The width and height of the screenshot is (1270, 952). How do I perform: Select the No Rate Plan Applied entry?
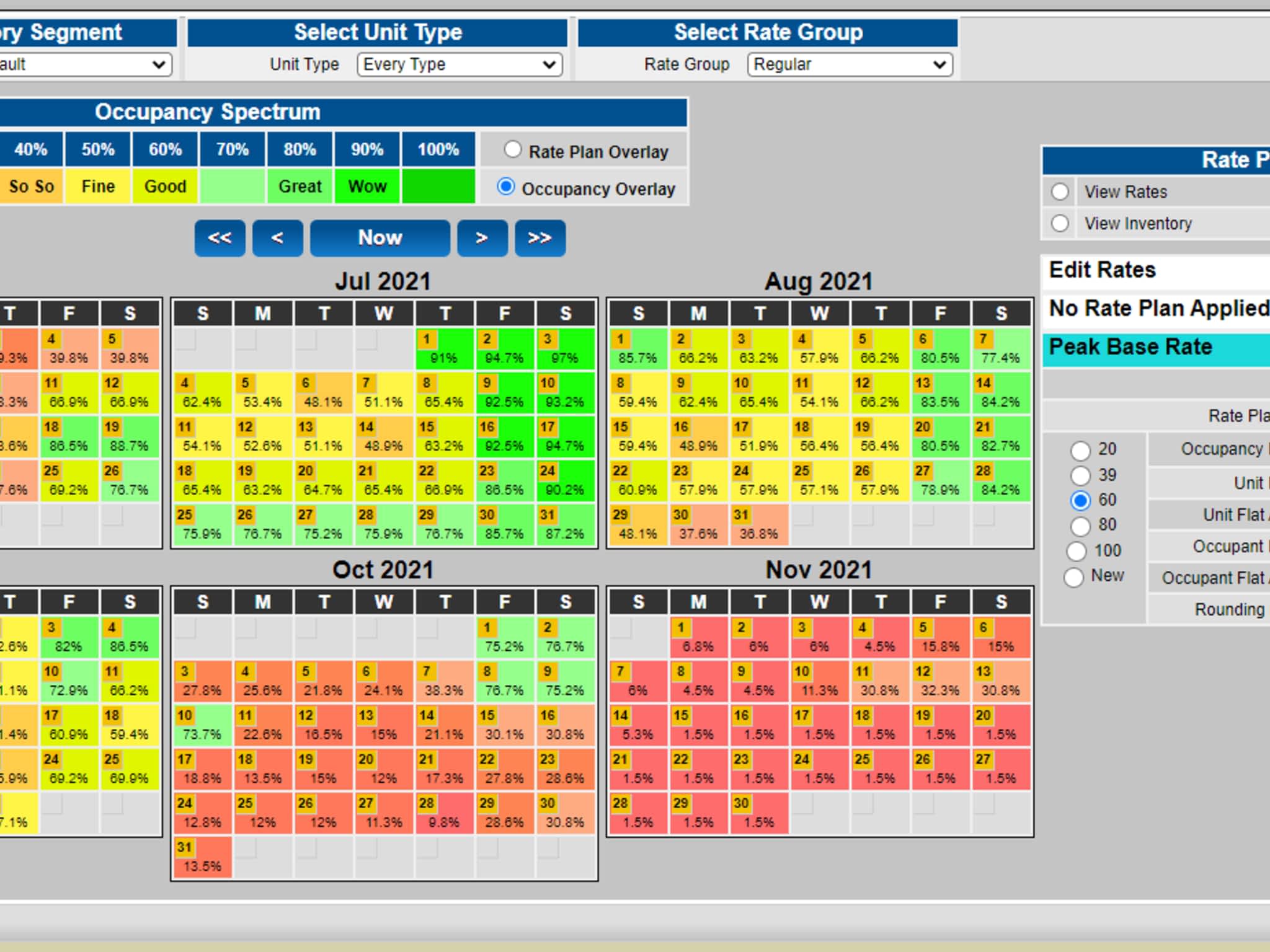[x=1158, y=308]
